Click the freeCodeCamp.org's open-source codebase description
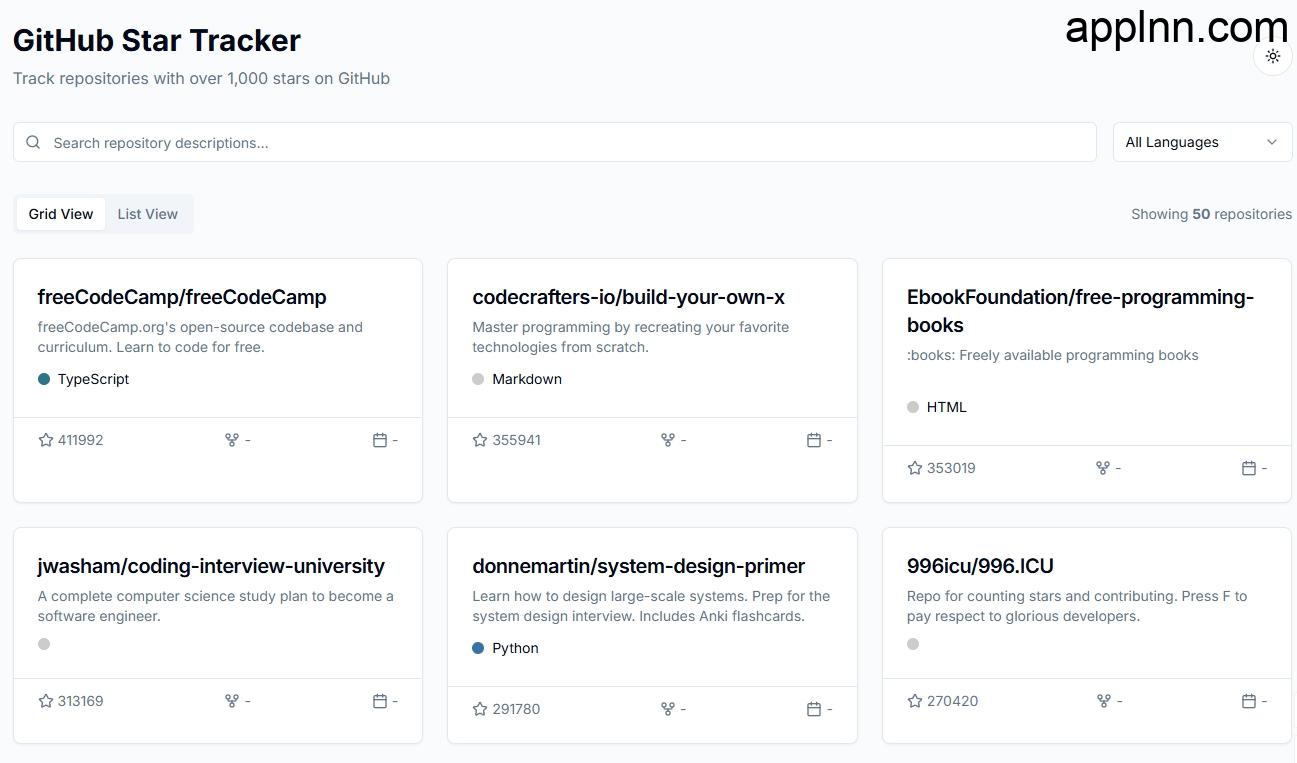The height and width of the screenshot is (763, 1297). tap(200, 337)
